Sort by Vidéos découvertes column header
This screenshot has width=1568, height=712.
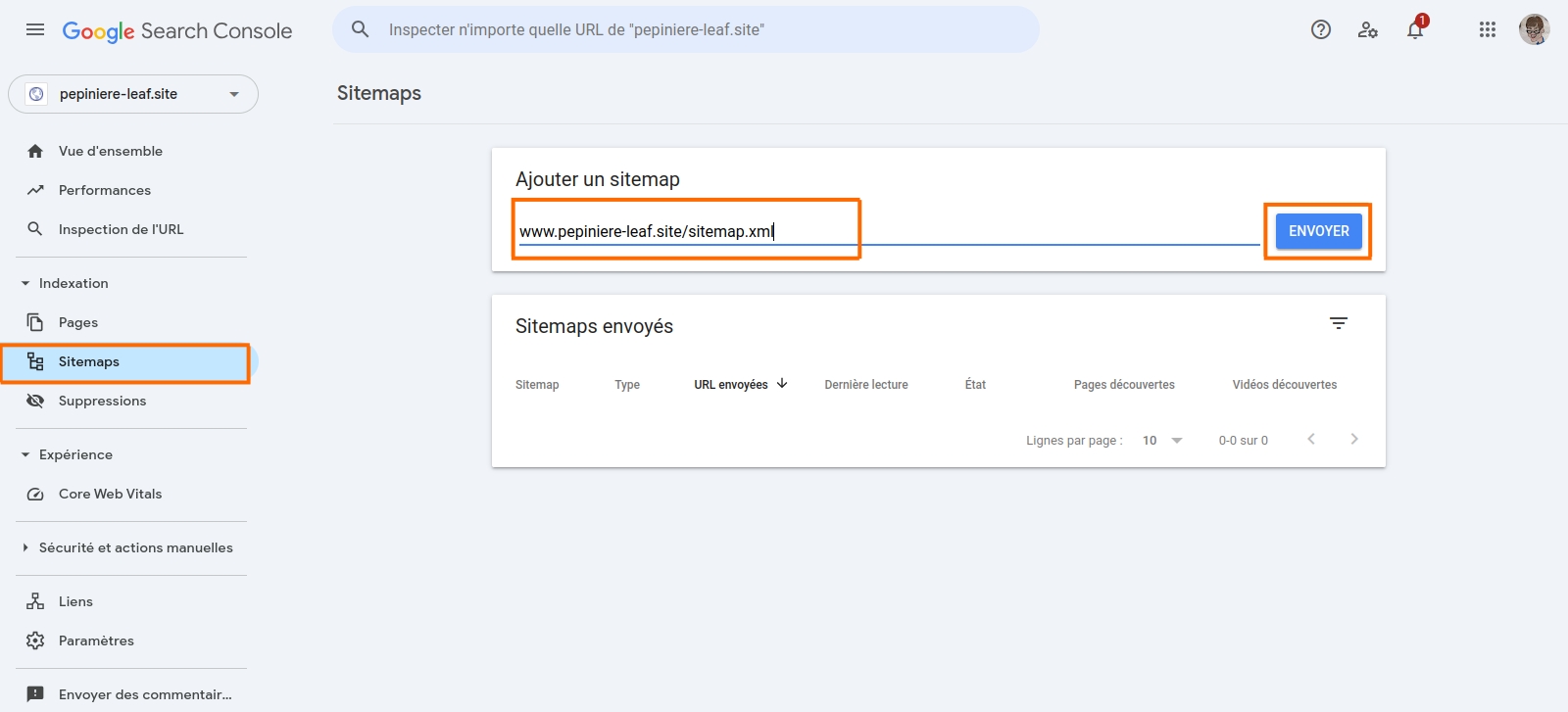[1285, 385]
